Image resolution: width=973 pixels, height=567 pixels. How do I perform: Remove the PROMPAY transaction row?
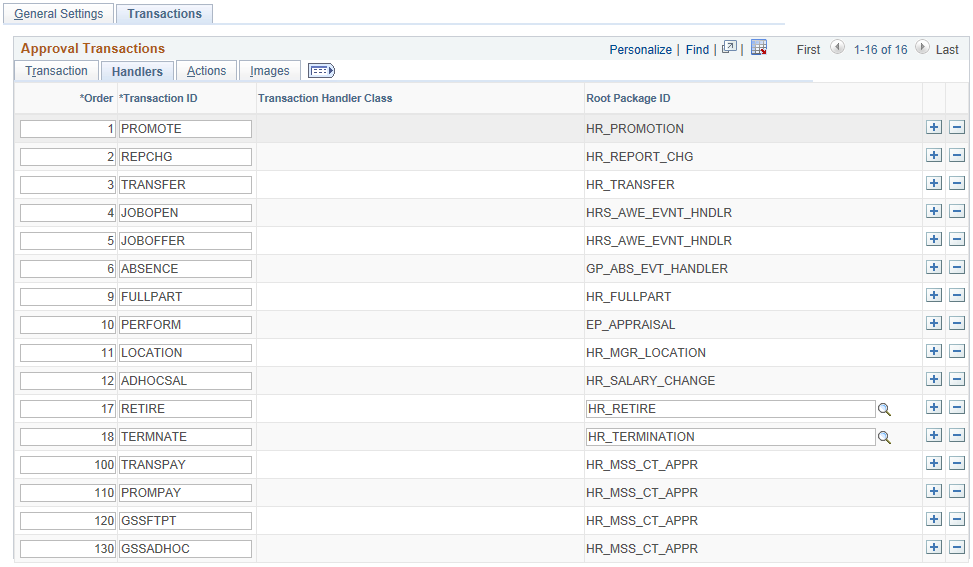click(x=957, y=491)
